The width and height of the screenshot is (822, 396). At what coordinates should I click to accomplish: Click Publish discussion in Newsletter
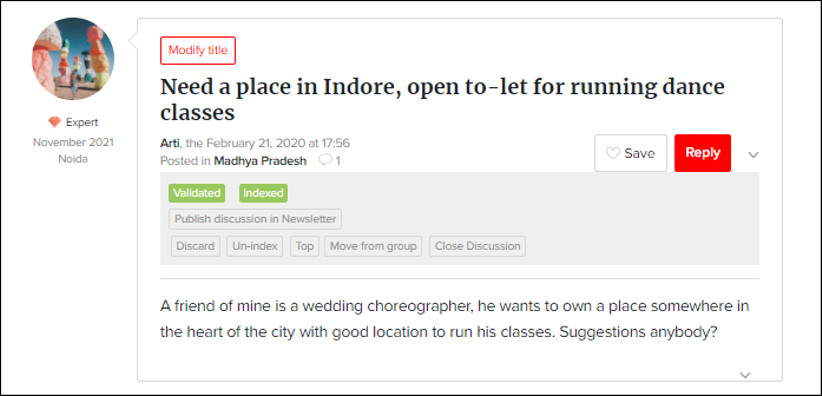click(x=255, y=219)
